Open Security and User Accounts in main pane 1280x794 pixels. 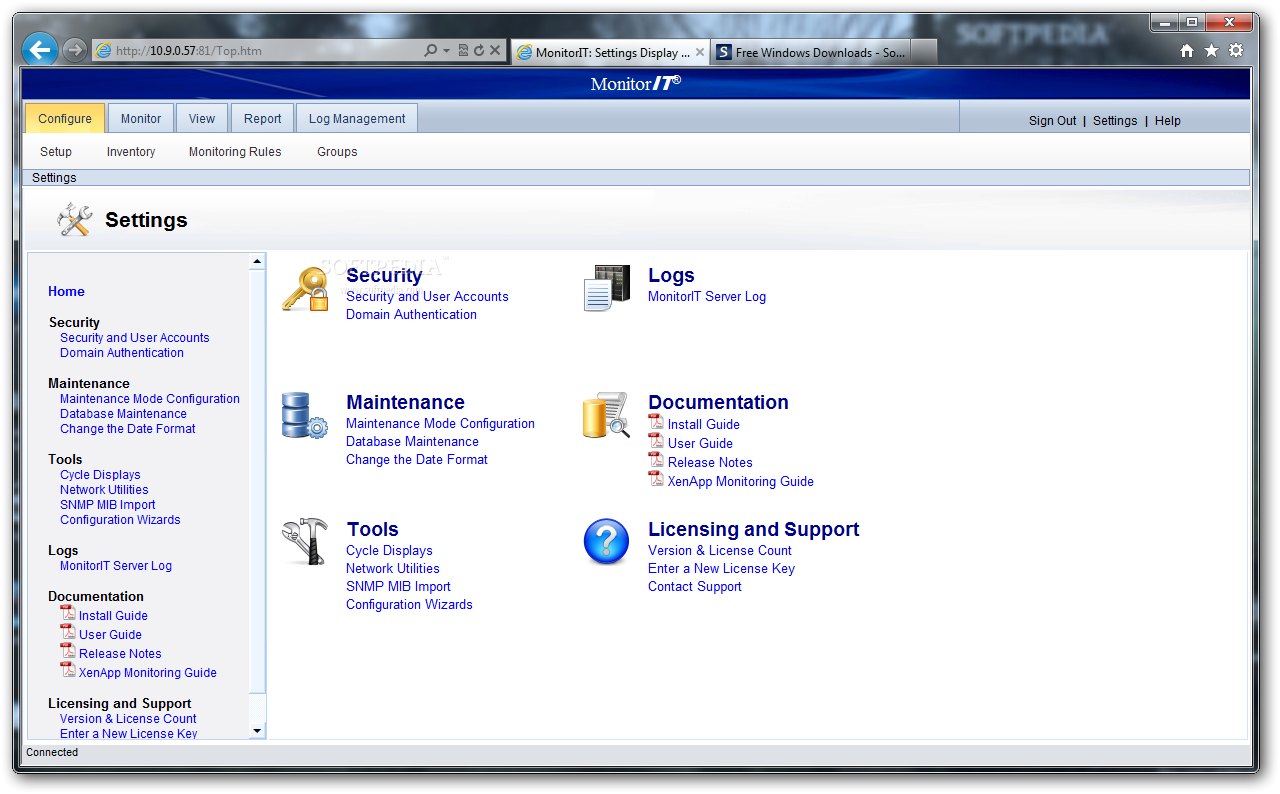[427, 296]
